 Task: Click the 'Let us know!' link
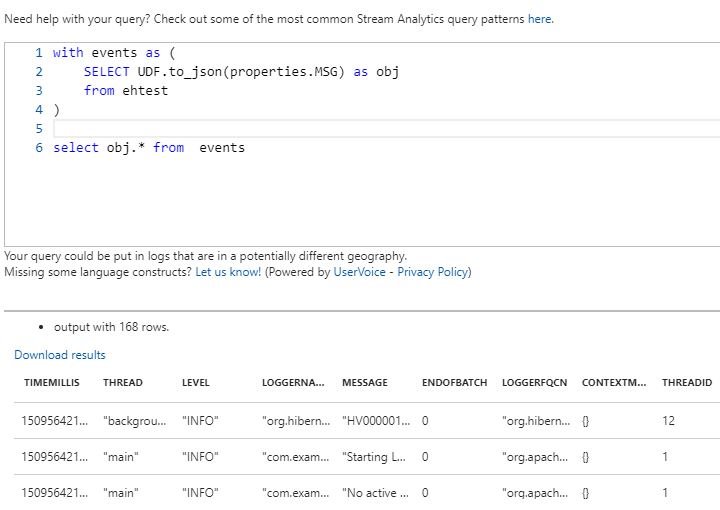tap(228, 272)
